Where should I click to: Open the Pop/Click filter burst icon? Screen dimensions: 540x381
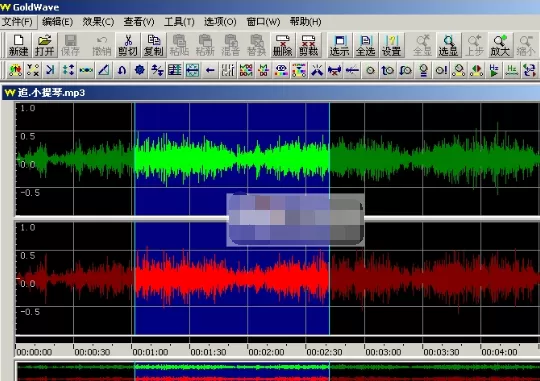pyautogui.click(x=317, y=70)
